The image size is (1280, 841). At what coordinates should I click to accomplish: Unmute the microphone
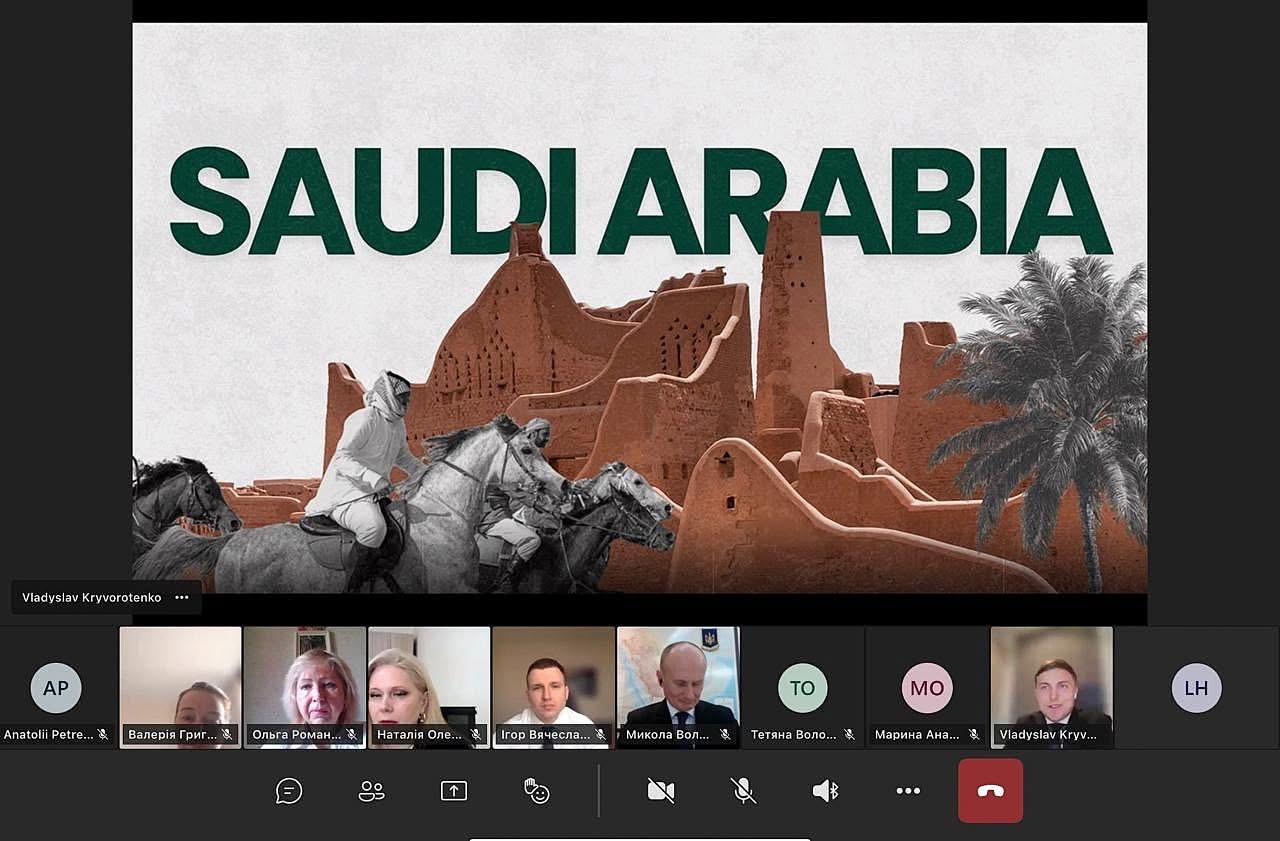tap(742, 791)
